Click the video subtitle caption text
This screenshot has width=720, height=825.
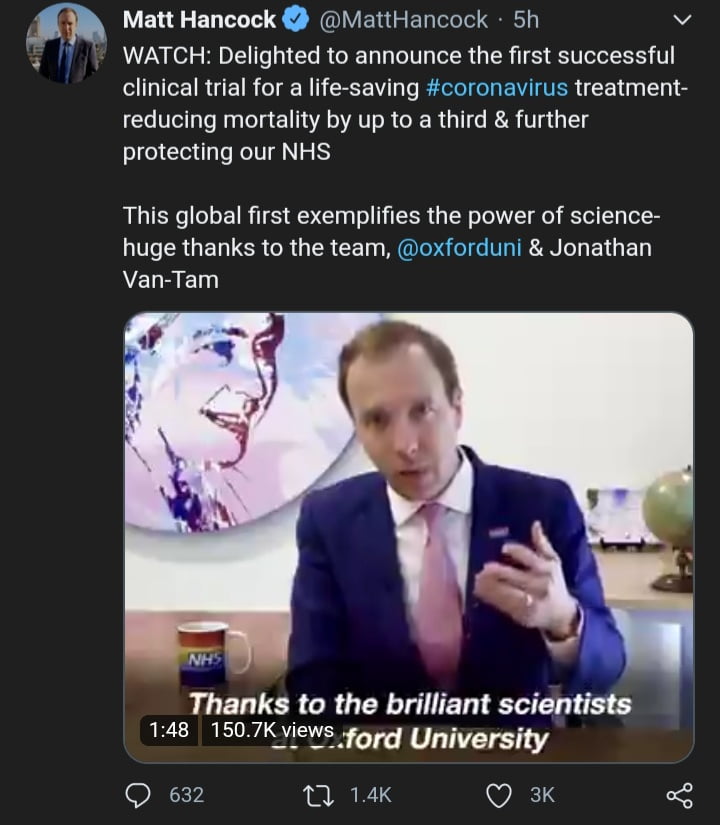pyautogui.click(x=410, y=705)
